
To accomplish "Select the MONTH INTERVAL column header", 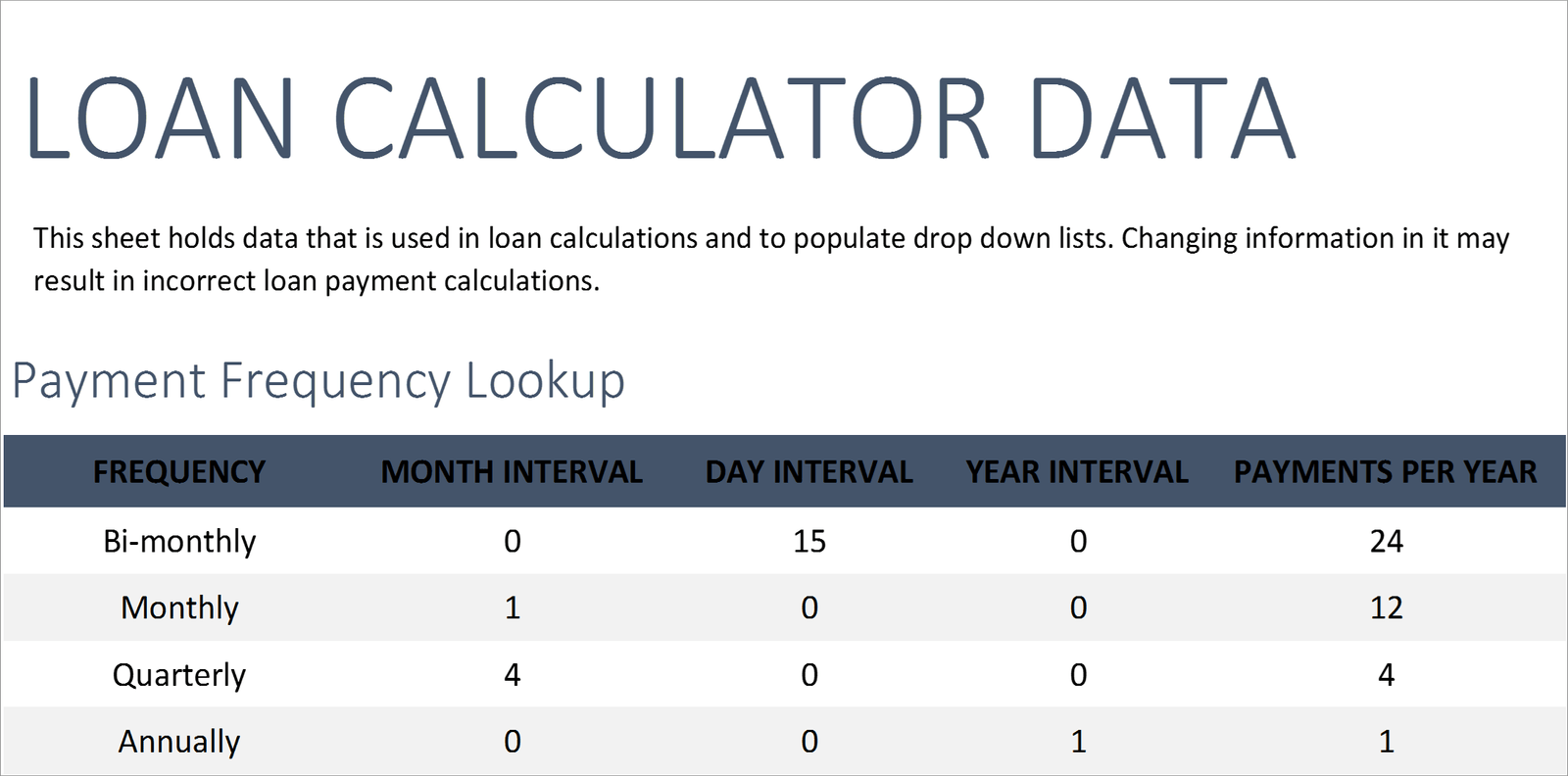I will 512,472.
